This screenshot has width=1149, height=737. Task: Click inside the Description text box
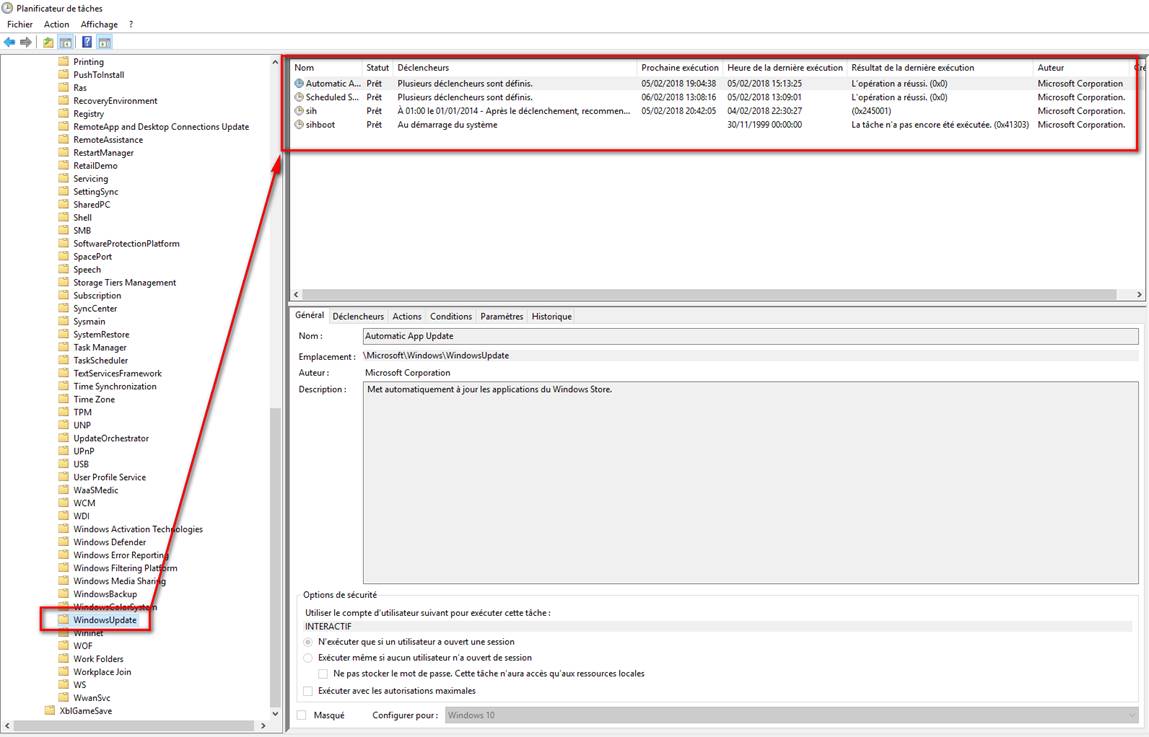750,482
